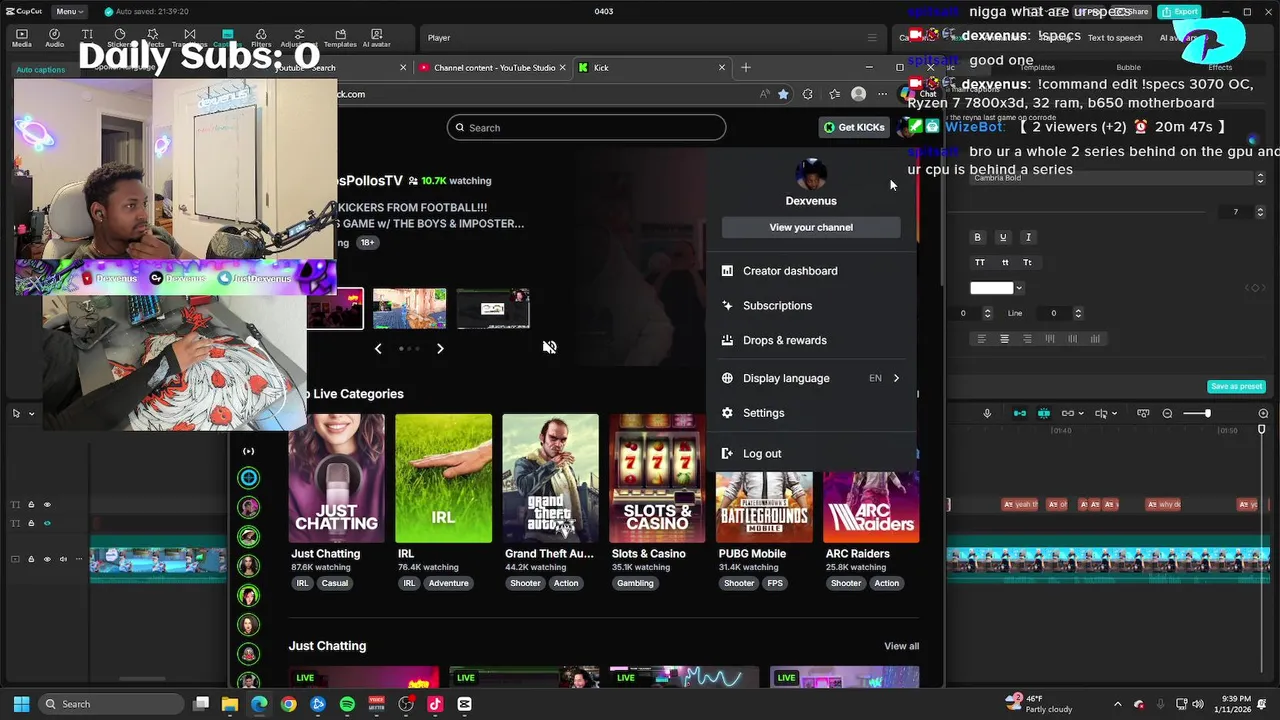Open the Grand Theft Auto category card

pos(551,478)
